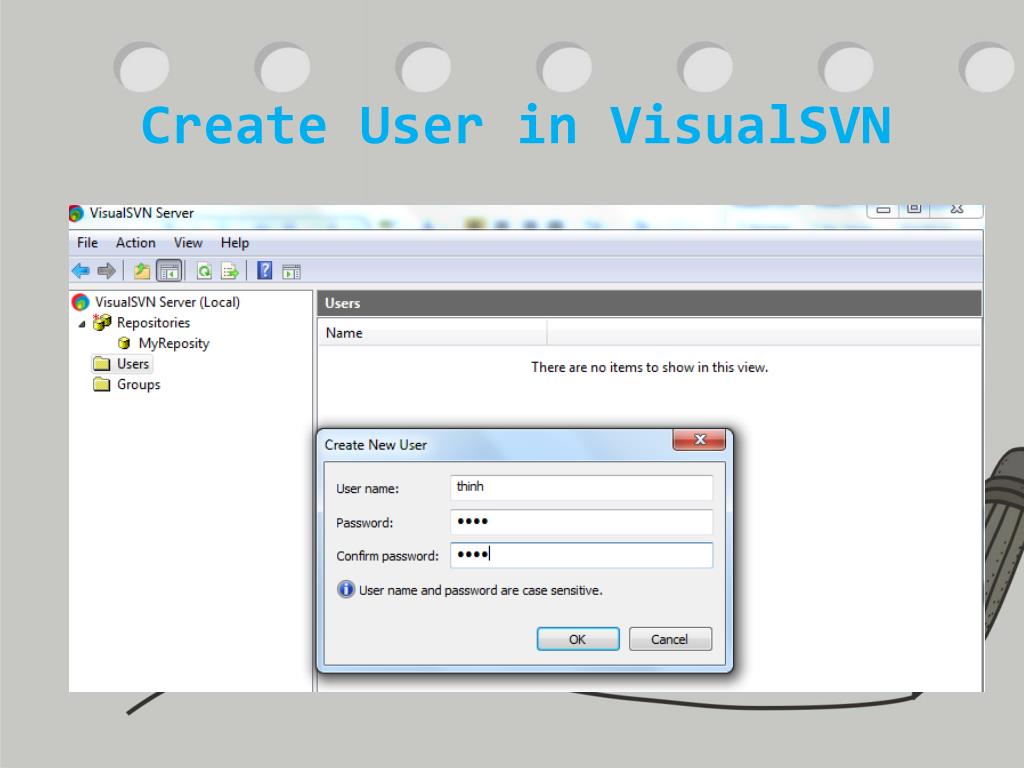Image resolution: width=1024 pixels, height=768 pixels.
Task: Select the Users folder in tree
Action: coord(133,364)
